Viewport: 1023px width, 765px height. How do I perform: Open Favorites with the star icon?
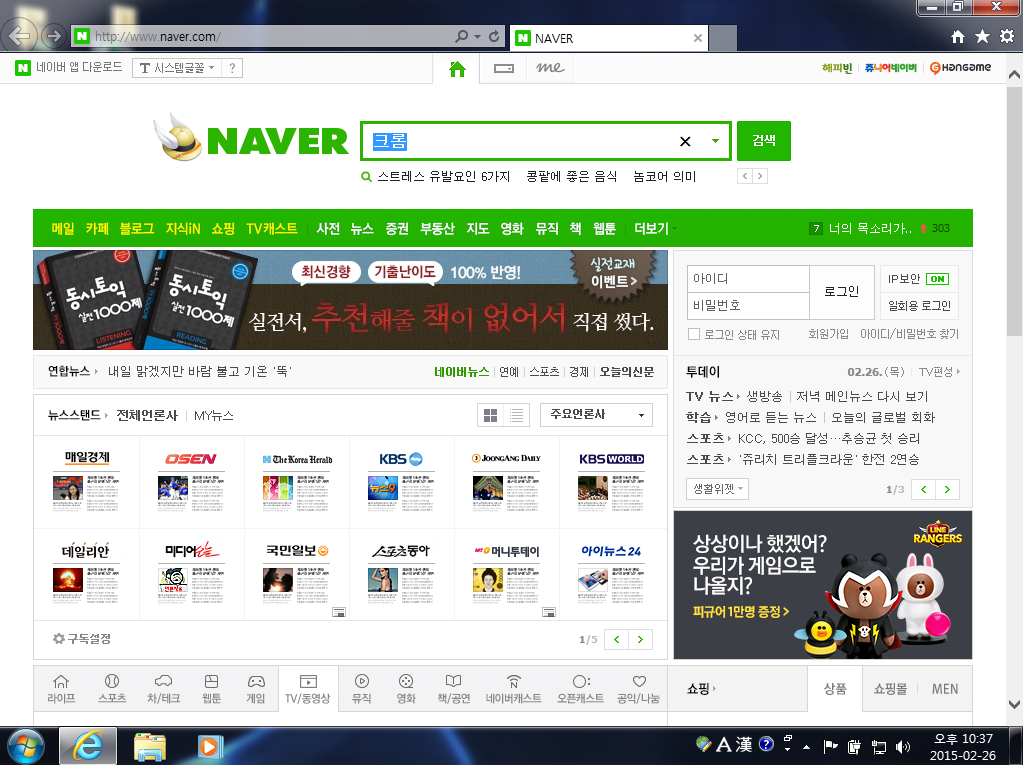[982, 37]
